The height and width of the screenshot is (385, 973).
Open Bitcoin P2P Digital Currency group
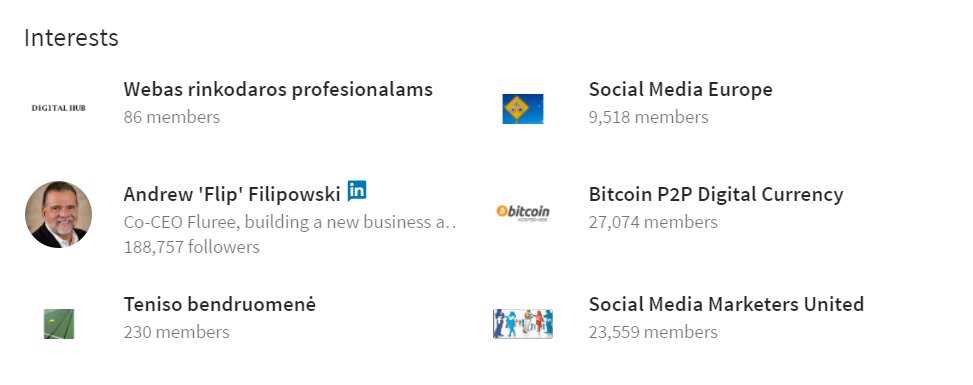(x=716, y=194)
